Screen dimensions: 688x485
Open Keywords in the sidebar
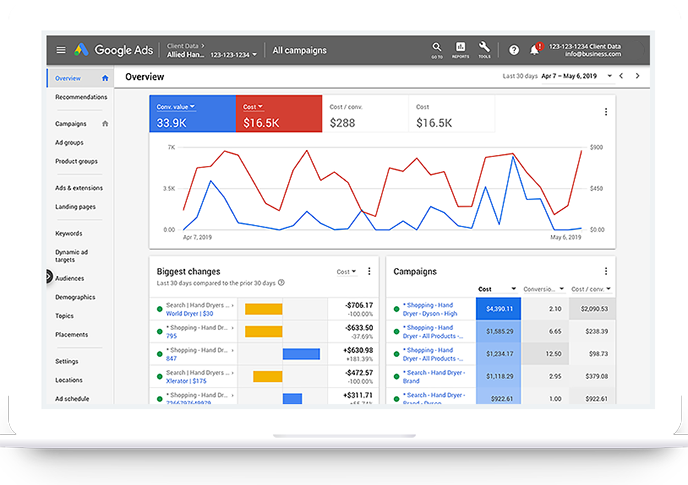(69, 234)
